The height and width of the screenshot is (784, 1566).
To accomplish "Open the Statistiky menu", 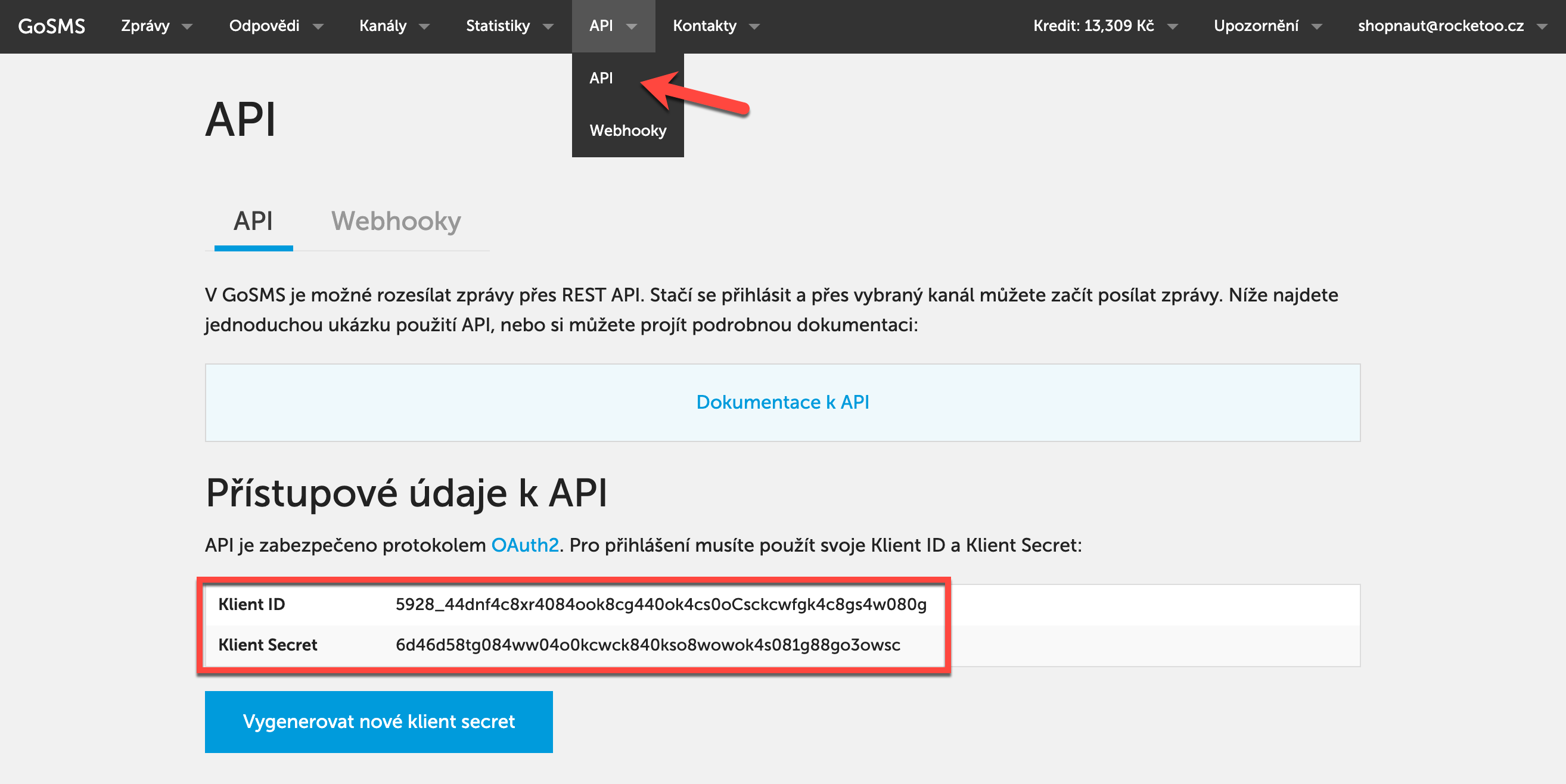I will [498, 26].
